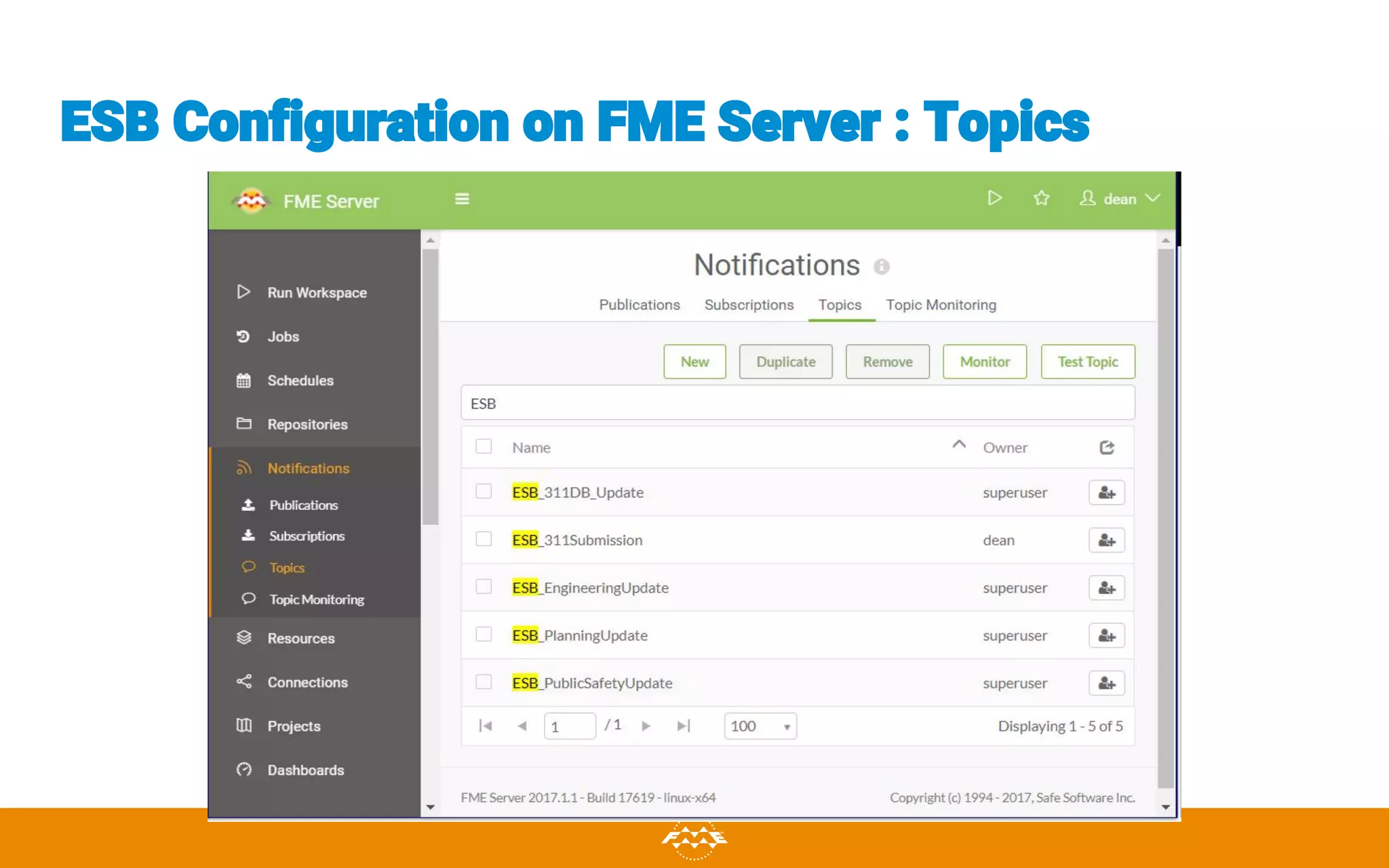Click the Duplicate button
The image size is (1389, 868).
[785, 362]
